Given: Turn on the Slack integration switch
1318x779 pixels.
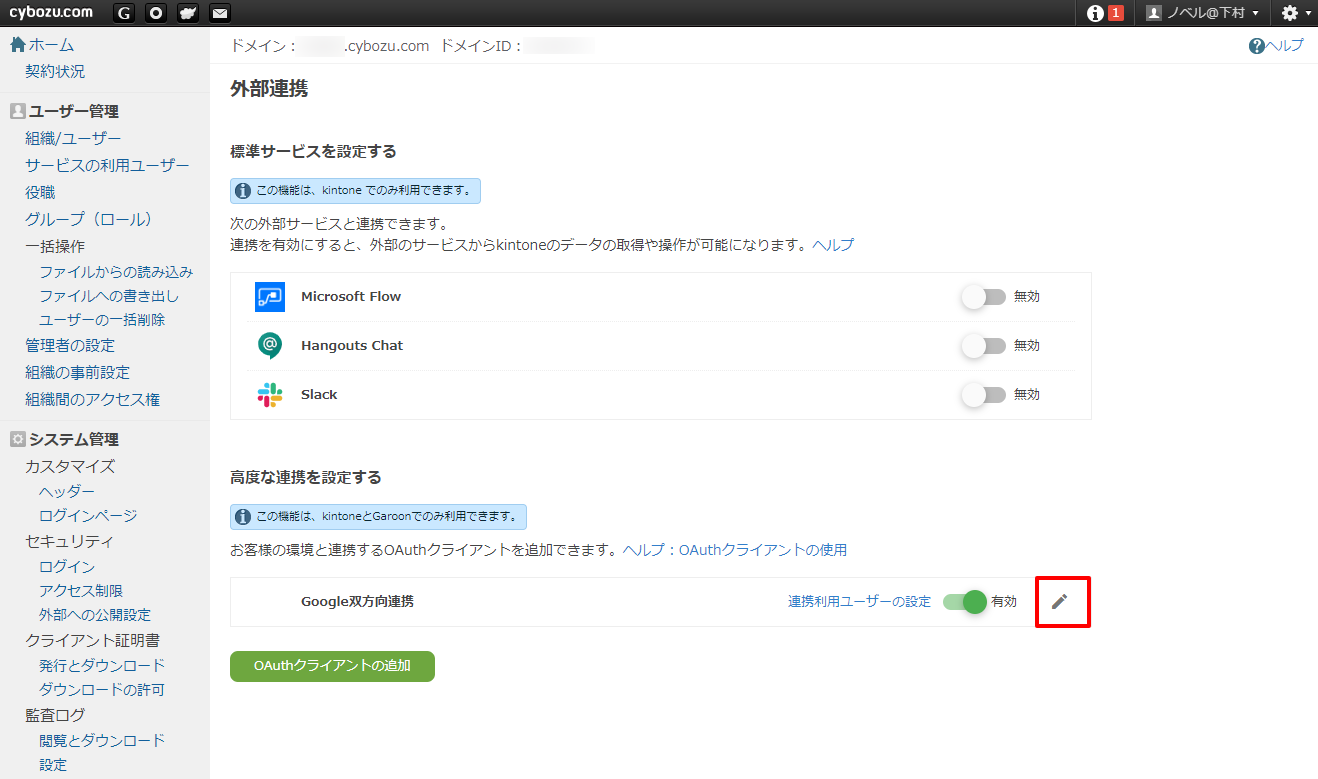Looking at the screenshot, I should click(x=983, y=395).
